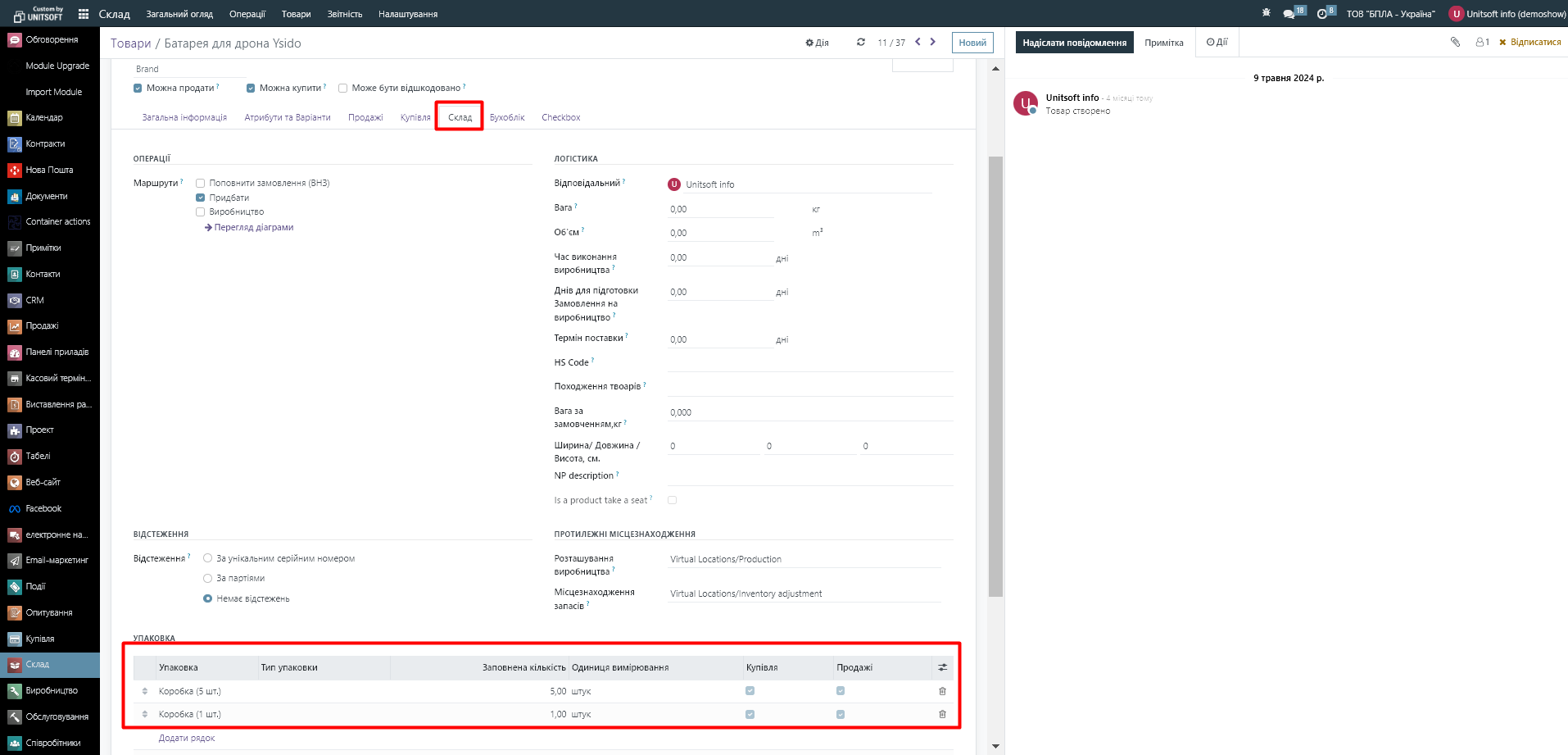Screen dimensions: 1568x755
Task: Go to next record arrow
Action: [933, 42]
